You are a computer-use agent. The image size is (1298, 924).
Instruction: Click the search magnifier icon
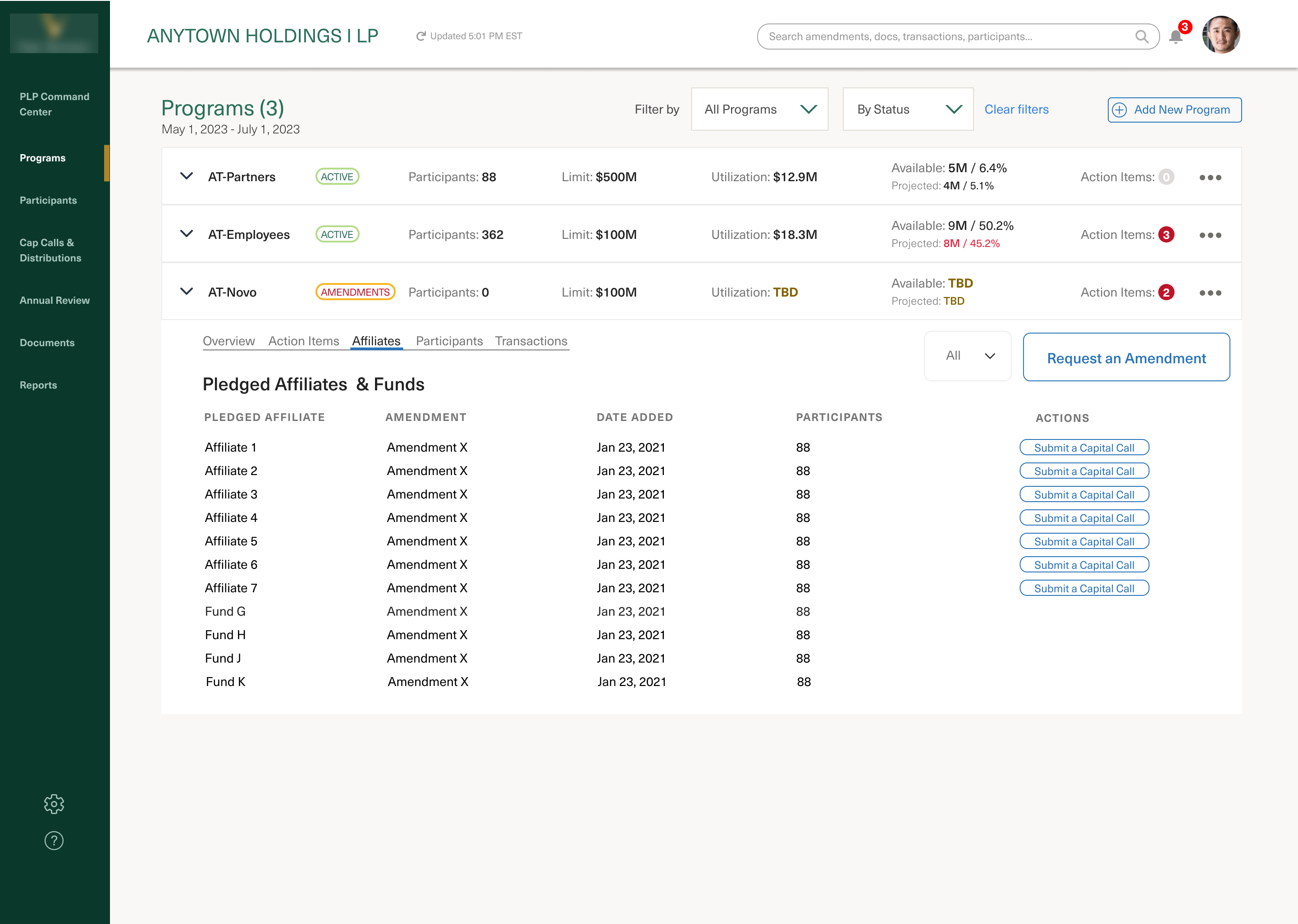click(x=1141, y=37)
